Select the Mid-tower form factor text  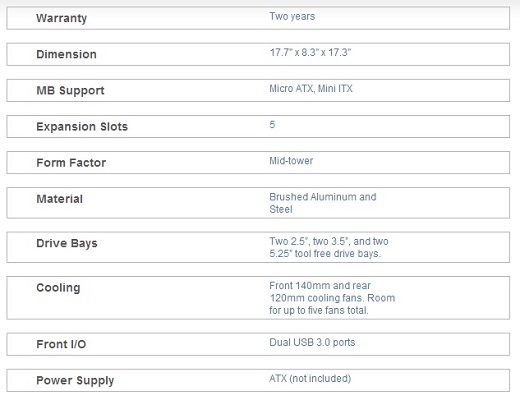pos(291,161)
